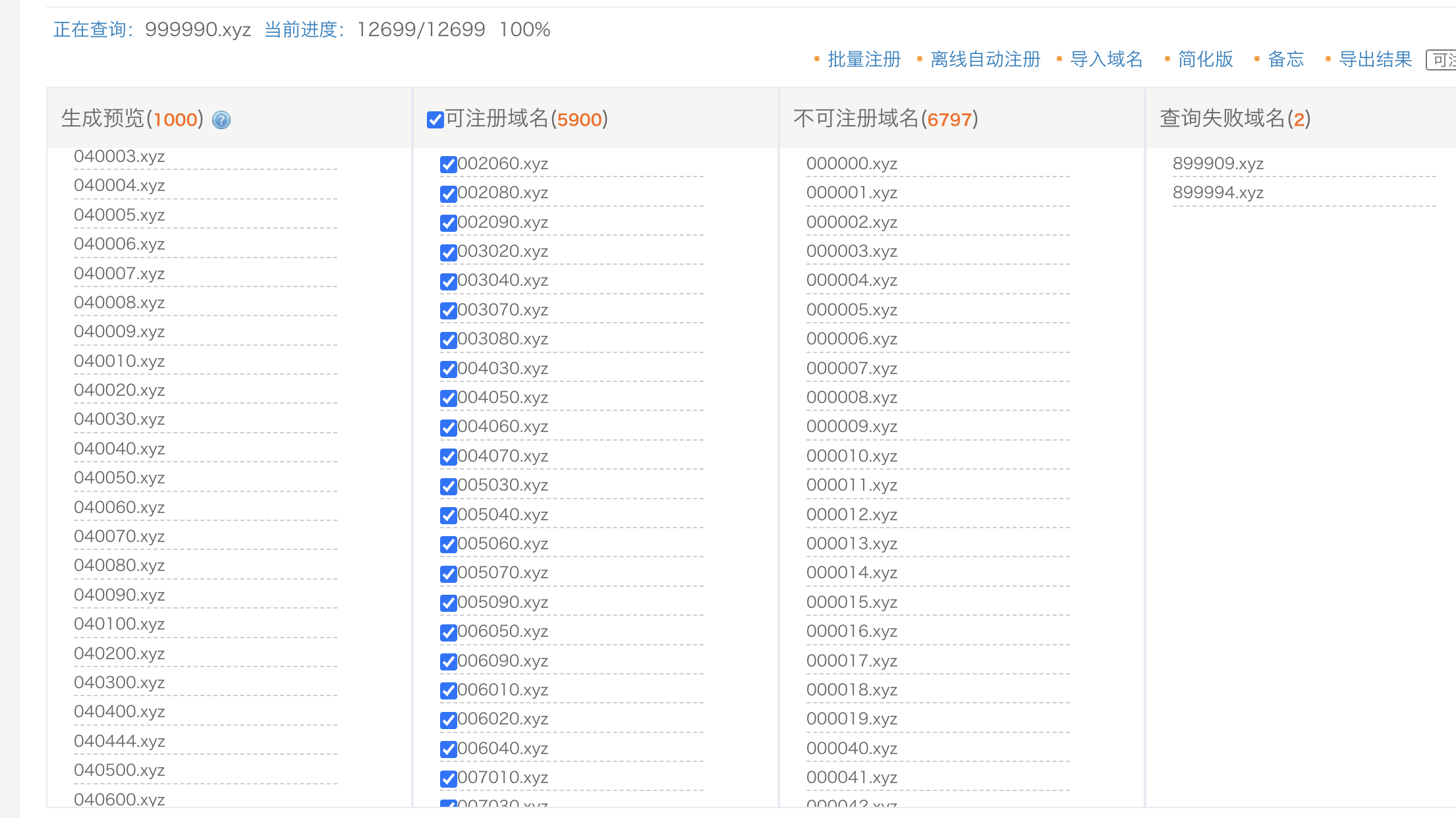1456x818 pixels.
Task: Click the 004050.xyz domain name
Action: (503, 397)
